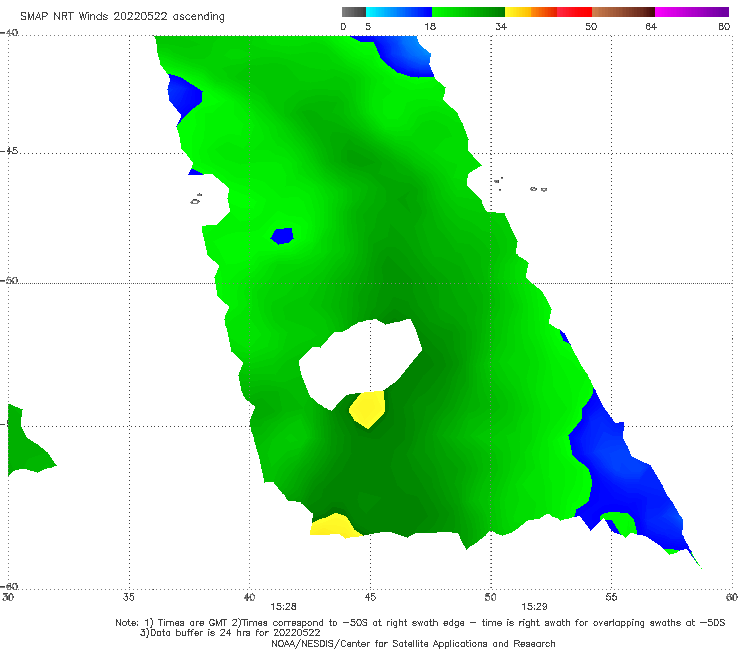Click the white no-data hole inside the green swath
The image size is (740, 650).
360,361
